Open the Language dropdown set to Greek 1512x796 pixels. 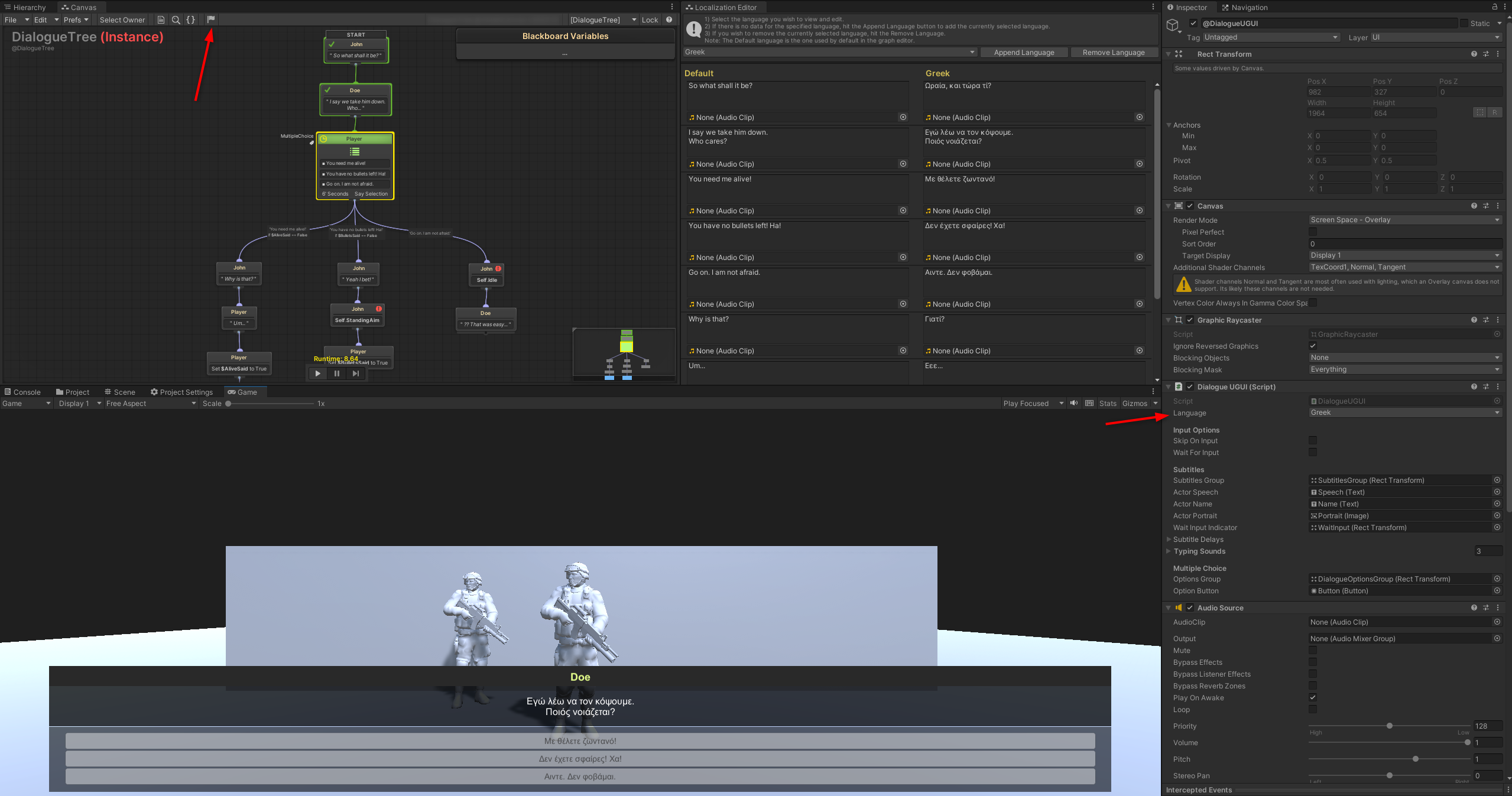(1404, 412)
